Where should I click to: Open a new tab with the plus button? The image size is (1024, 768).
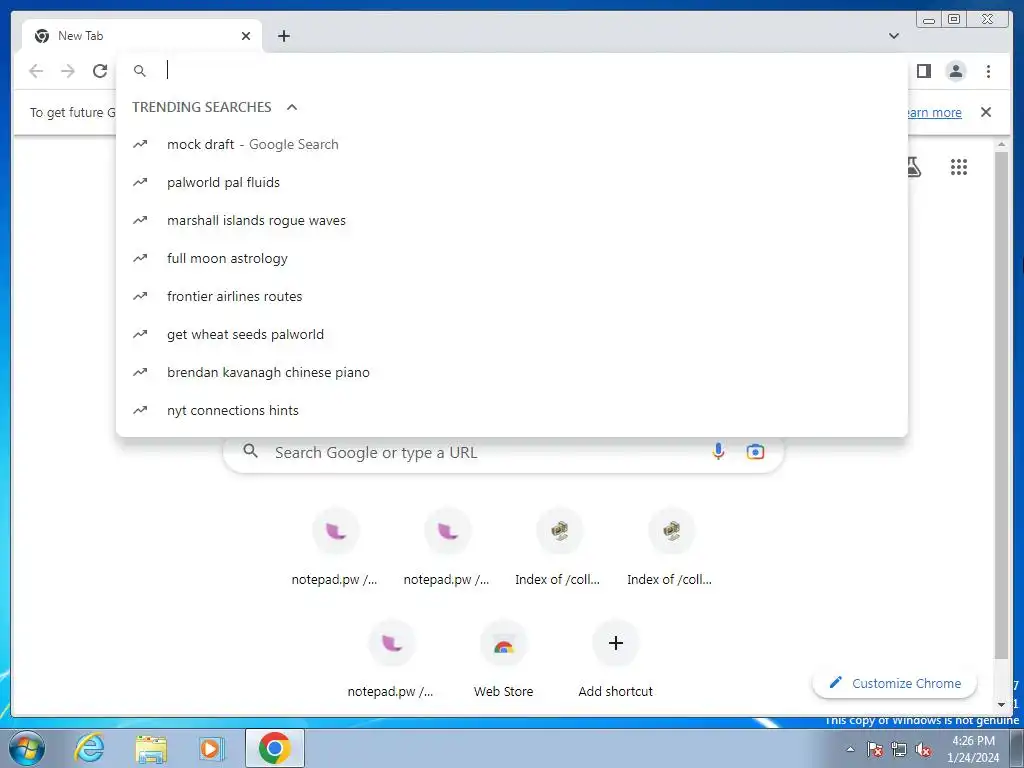(283, 36)
